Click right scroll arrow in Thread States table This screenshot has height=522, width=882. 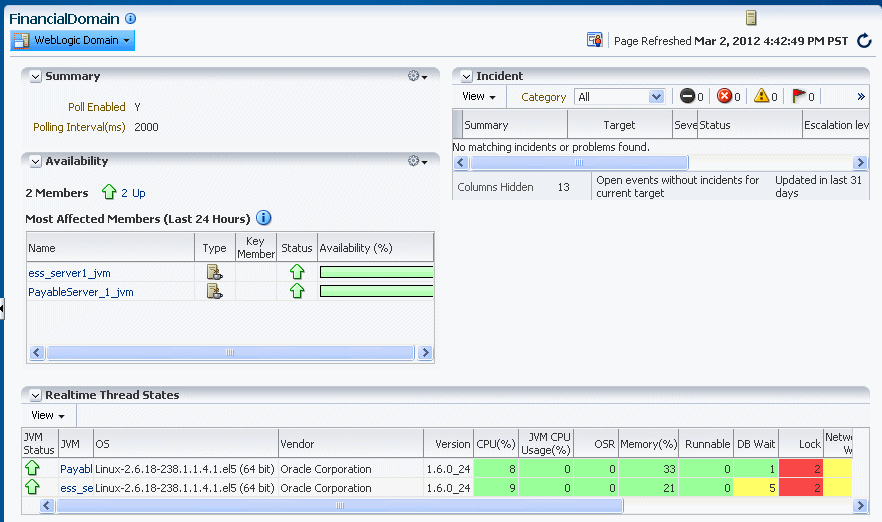tap(860, 506)
